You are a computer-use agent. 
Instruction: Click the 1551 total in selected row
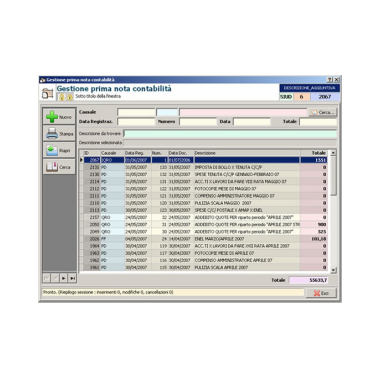[x=314, y=160]
